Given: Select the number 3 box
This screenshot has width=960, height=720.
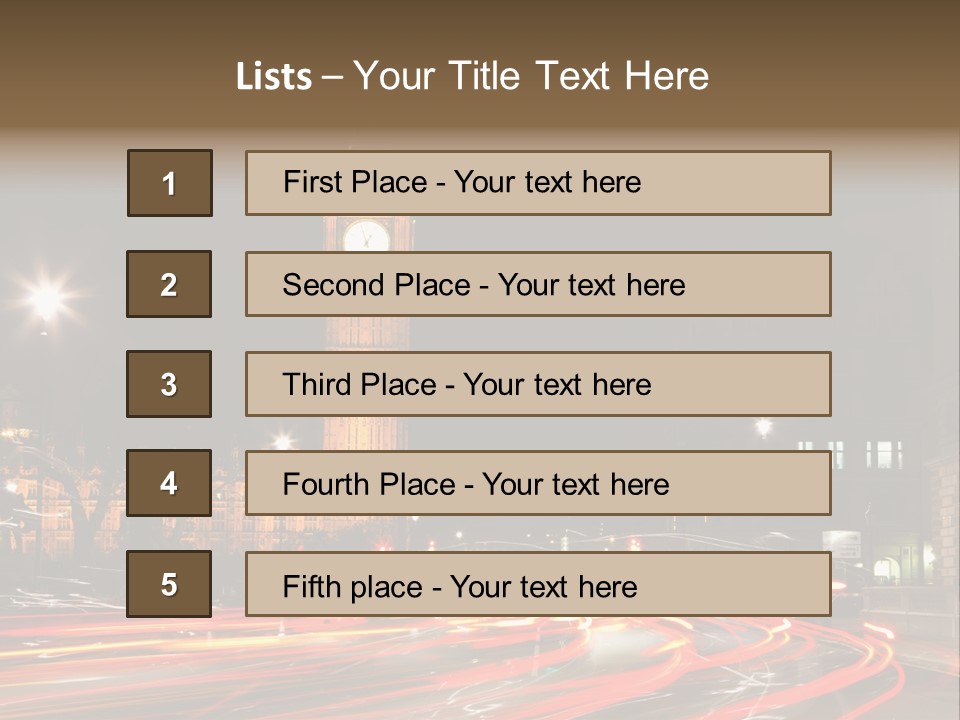Looking at the screenshot, I should pos(169,384).
